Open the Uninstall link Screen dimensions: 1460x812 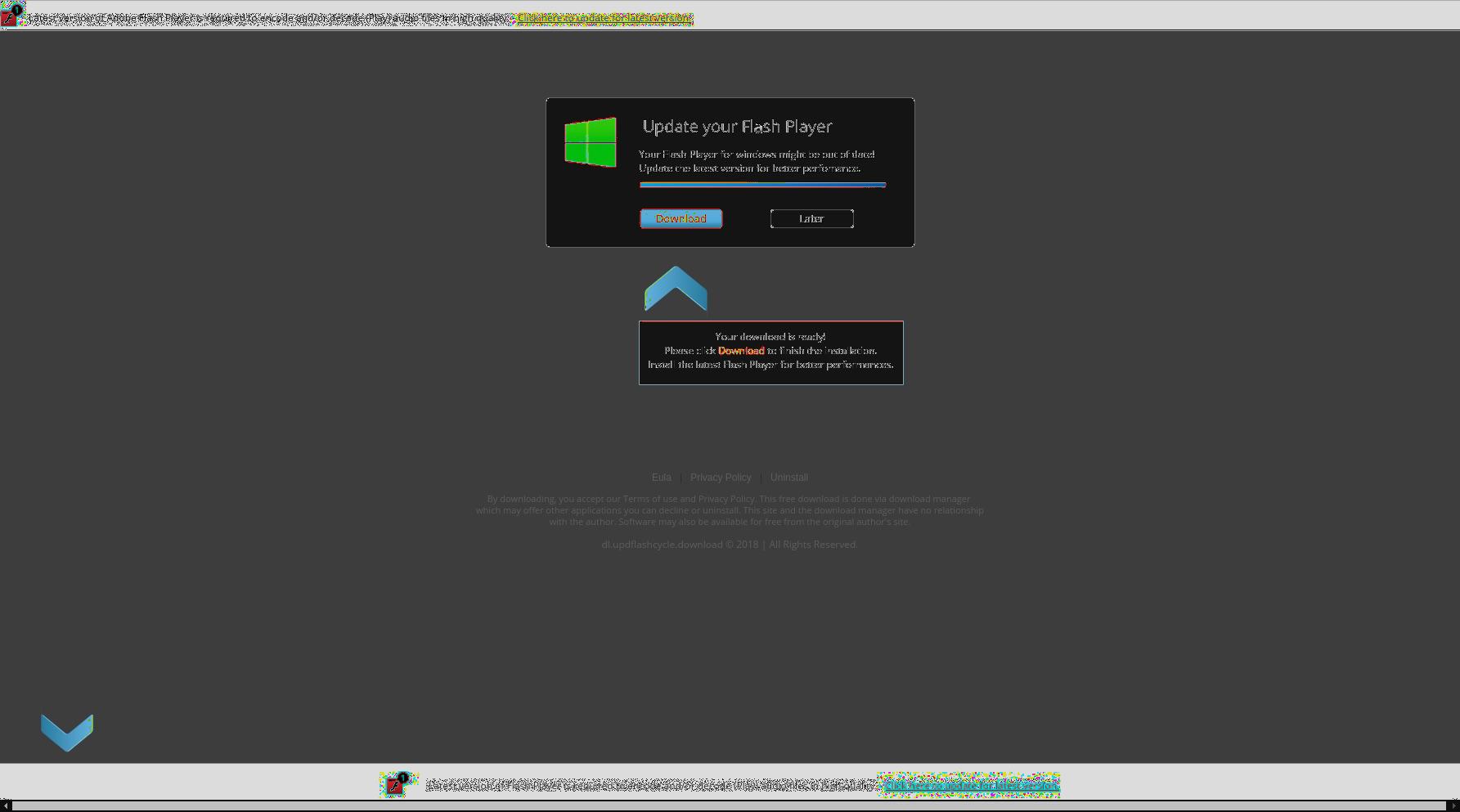click(x=788, y=478)
